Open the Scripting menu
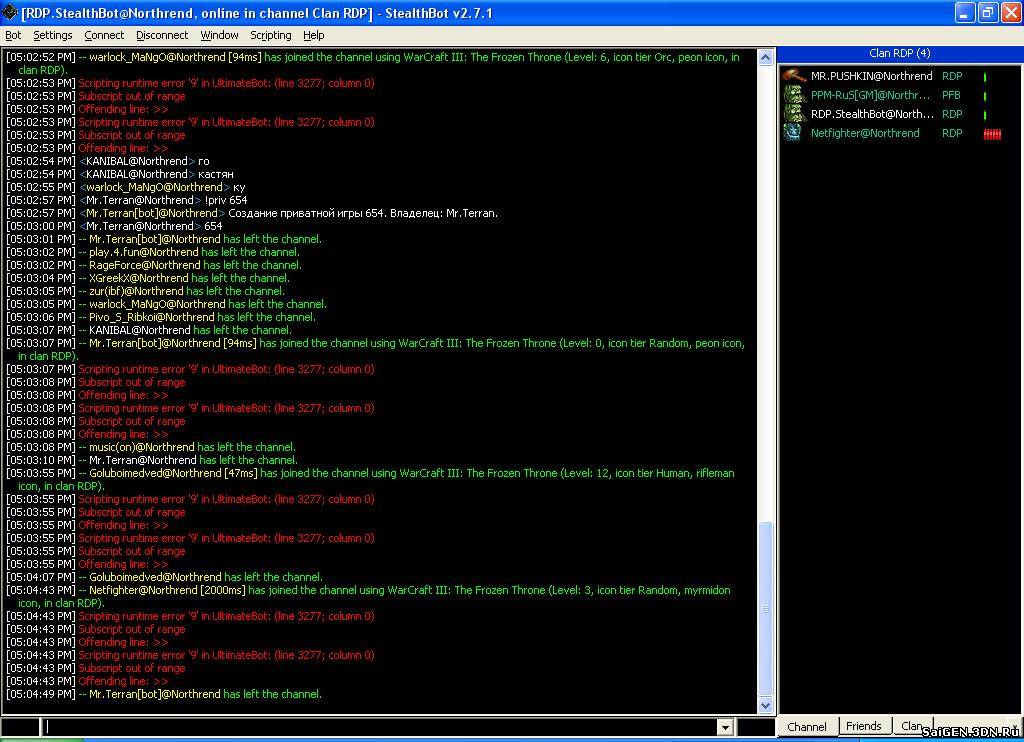 coord(271,35)
